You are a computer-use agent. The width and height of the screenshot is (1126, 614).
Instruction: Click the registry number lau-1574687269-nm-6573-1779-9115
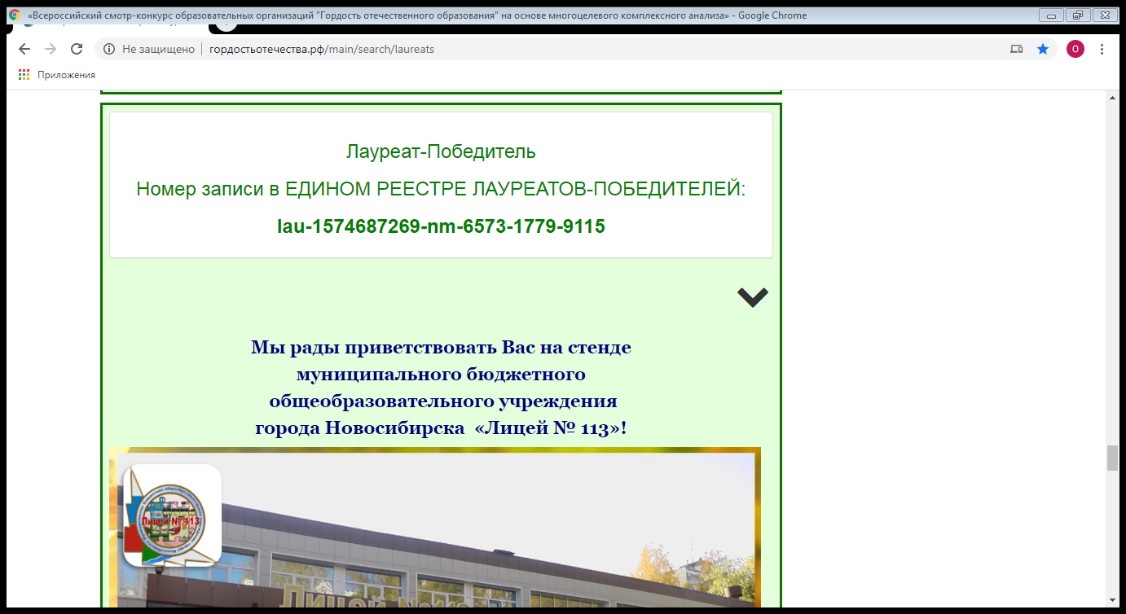pos(441,227)
